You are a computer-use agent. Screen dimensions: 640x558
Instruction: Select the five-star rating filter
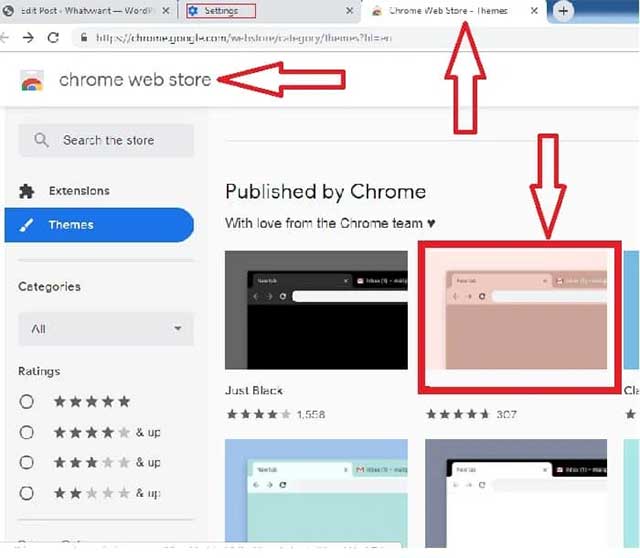pyautogui.click(x=27, y=402)
